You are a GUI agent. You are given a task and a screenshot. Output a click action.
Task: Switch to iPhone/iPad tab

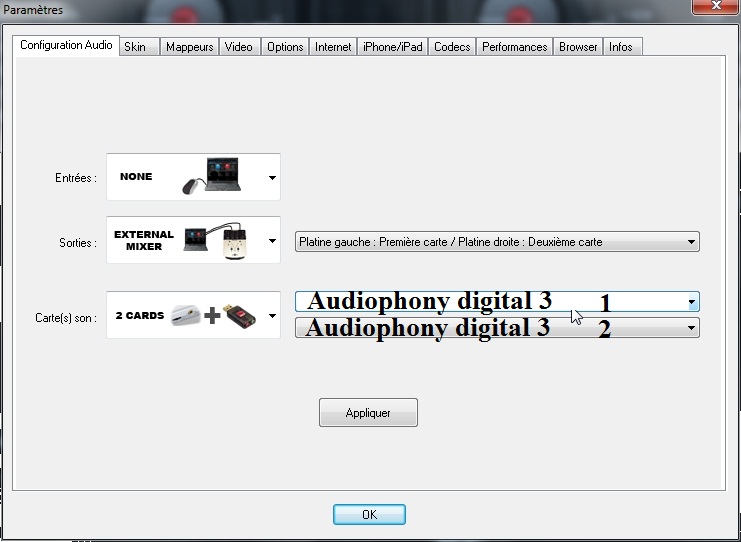[393, 47]
